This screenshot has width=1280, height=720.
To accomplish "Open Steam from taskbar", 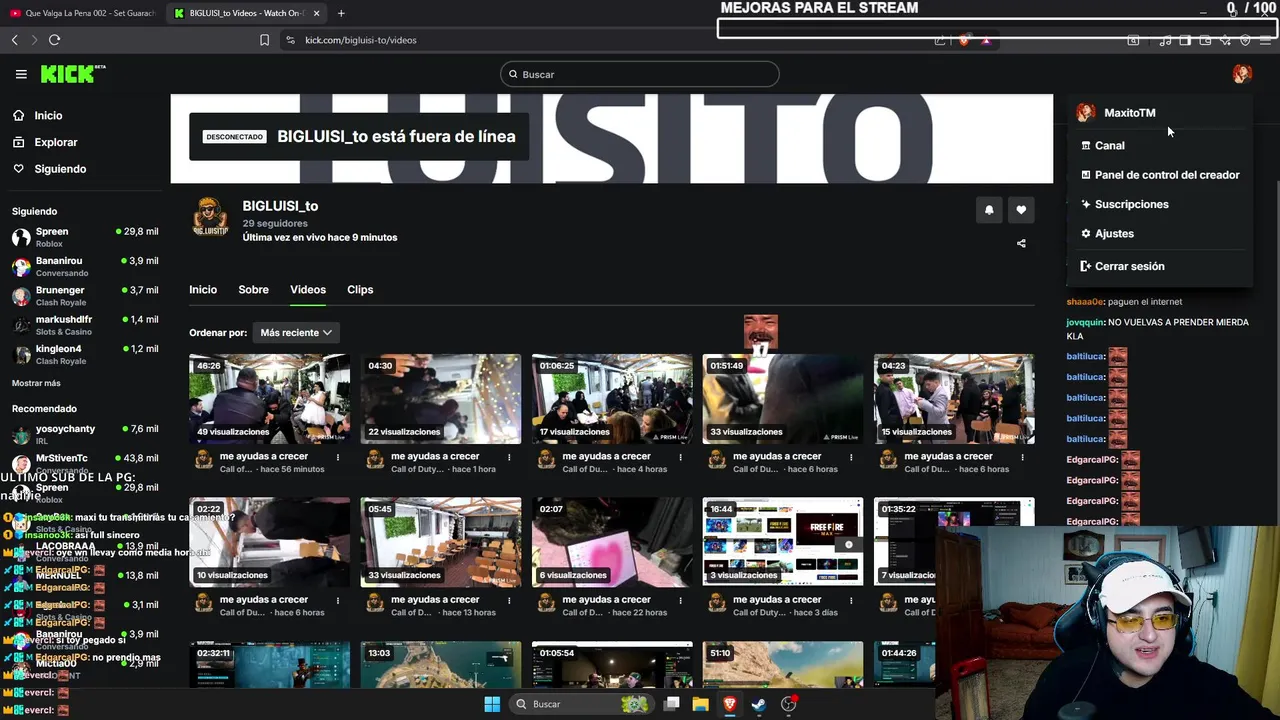I will point(759,704).
